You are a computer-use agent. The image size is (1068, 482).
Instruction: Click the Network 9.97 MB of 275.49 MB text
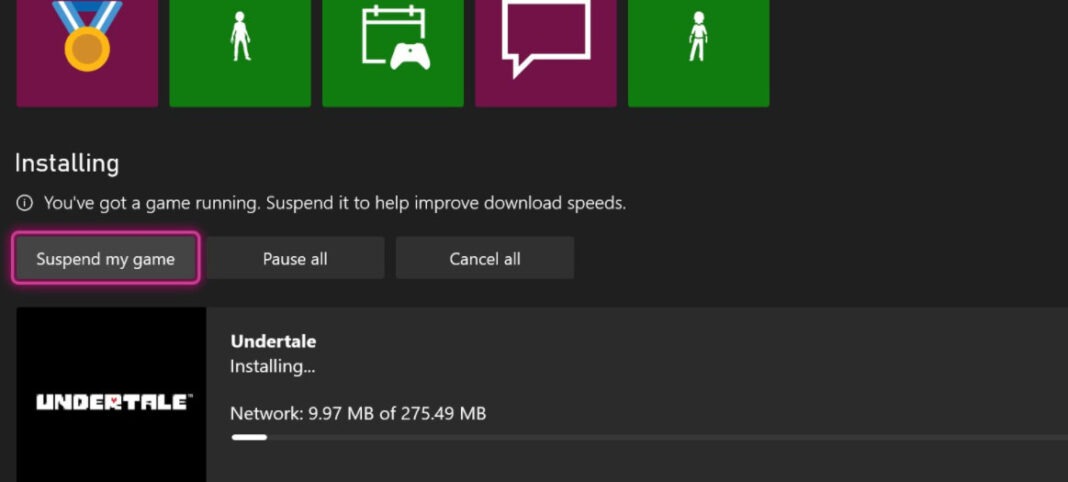(358, 414)
